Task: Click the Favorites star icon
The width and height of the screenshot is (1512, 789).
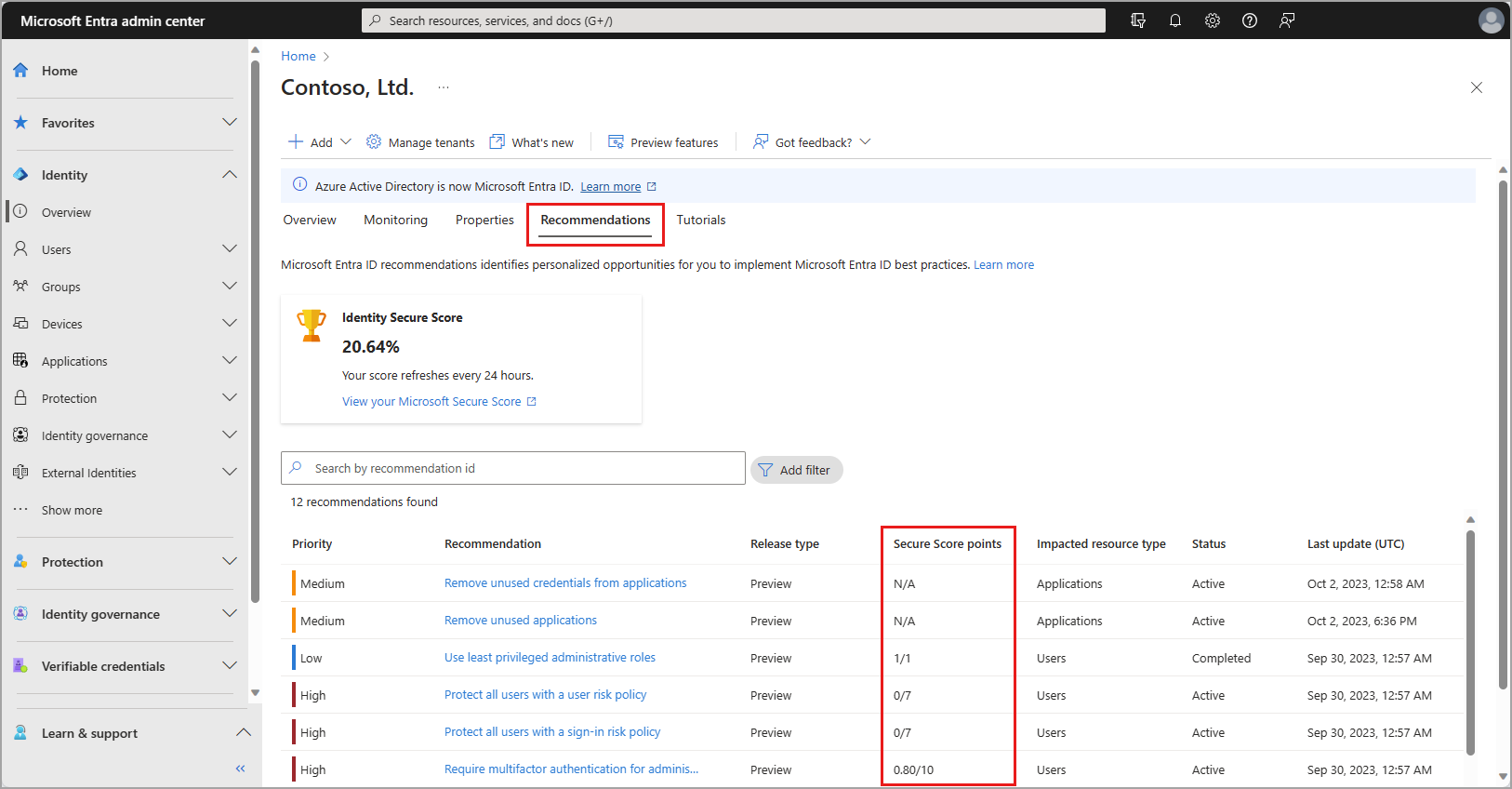Action: click(x=20, y=122)
